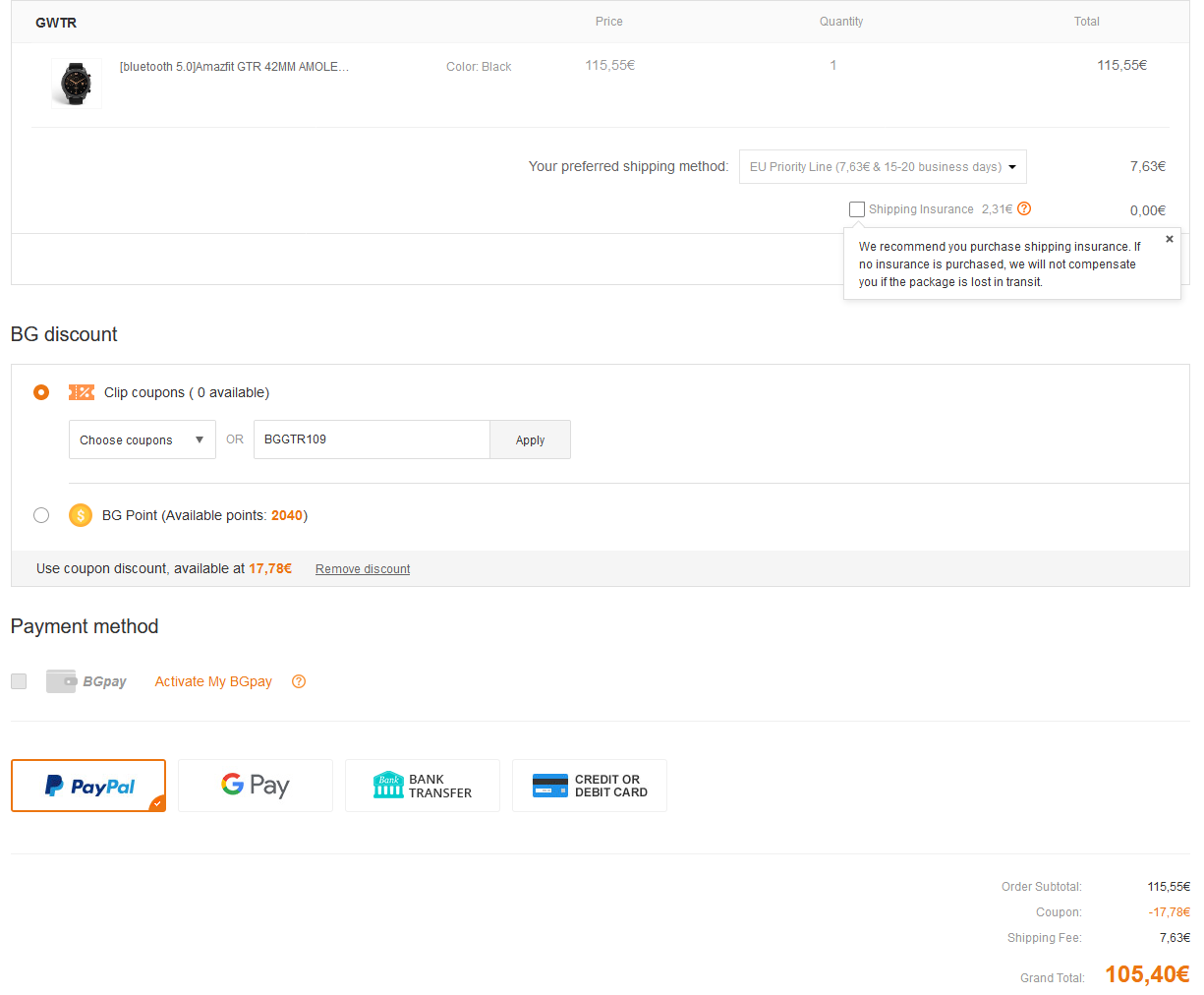This screenshot has height=995, width=1204.
Task: Select the Clip coupons radio button
Action: pyautogui.click(x=41, y=392)
